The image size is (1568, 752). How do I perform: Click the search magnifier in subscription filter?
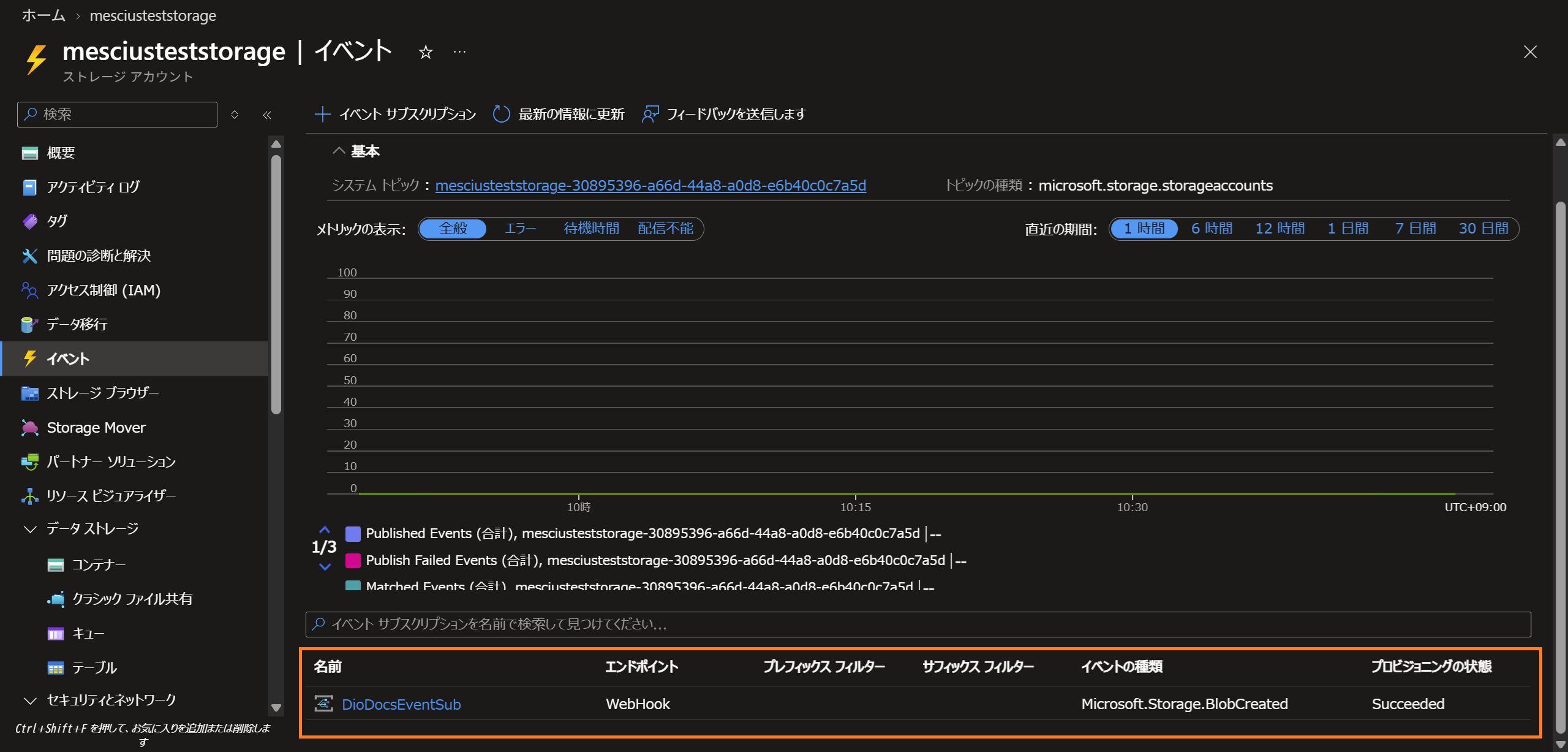(x=318, y=624)
